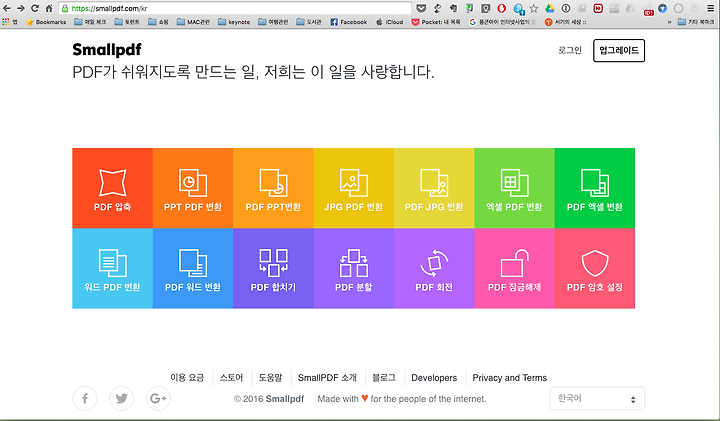720x421 pixels.
Task: Open the PDF JPG 변환 tile
Action: (x=434, y=188)
